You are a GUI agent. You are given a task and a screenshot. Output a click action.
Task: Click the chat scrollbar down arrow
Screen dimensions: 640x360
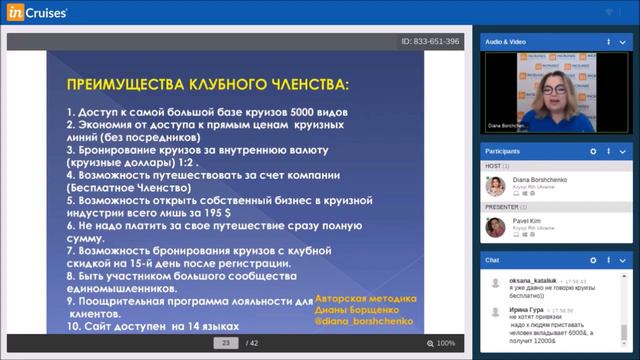click(624, 344)
